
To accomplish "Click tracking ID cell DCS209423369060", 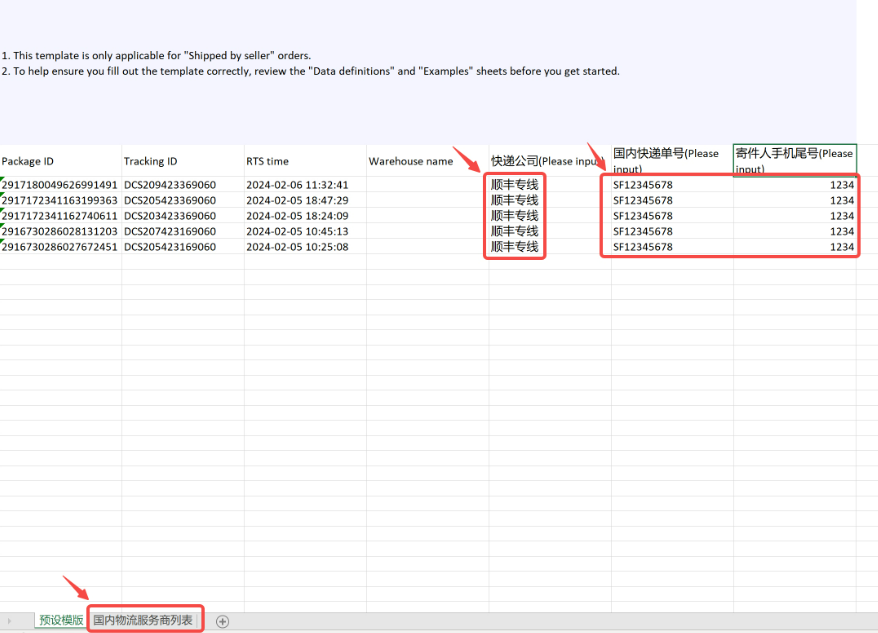I will point(183,185).
